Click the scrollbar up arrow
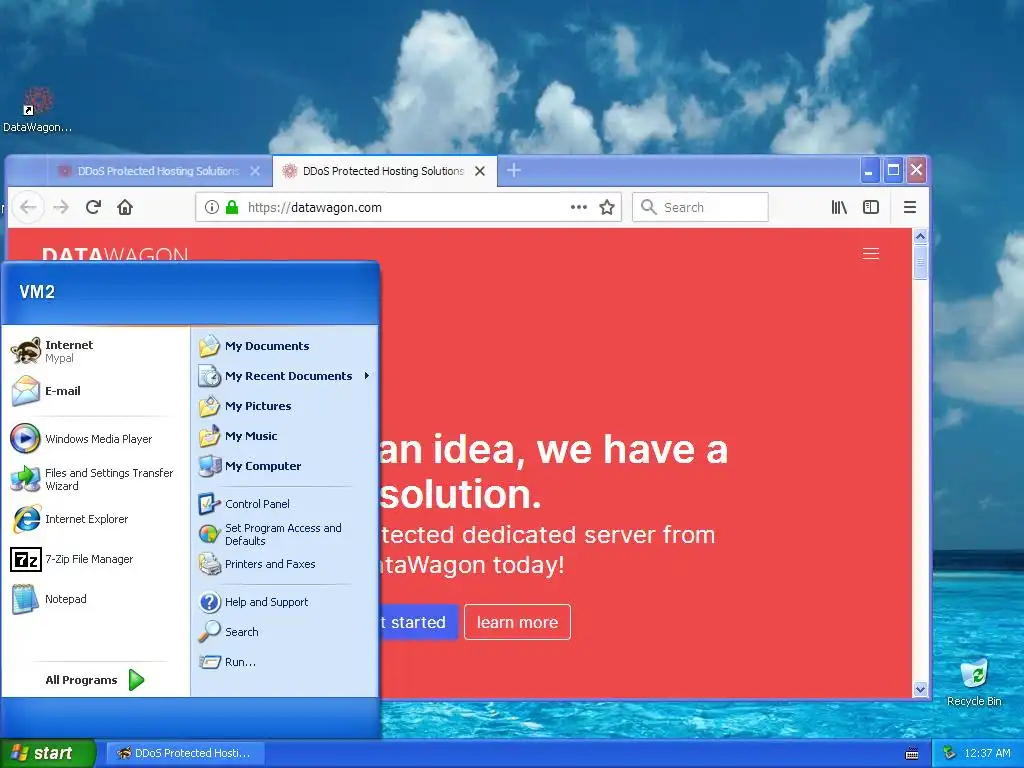Viewport: 1024px width, 768px height. (x=920, y=236)
